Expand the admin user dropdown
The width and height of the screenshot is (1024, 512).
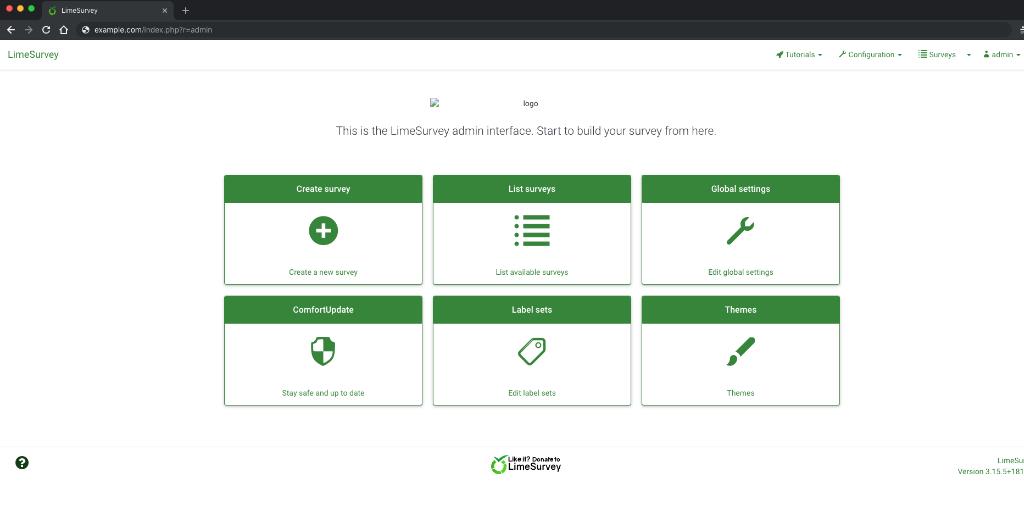pyautogui.click(x=1001, y=55)
